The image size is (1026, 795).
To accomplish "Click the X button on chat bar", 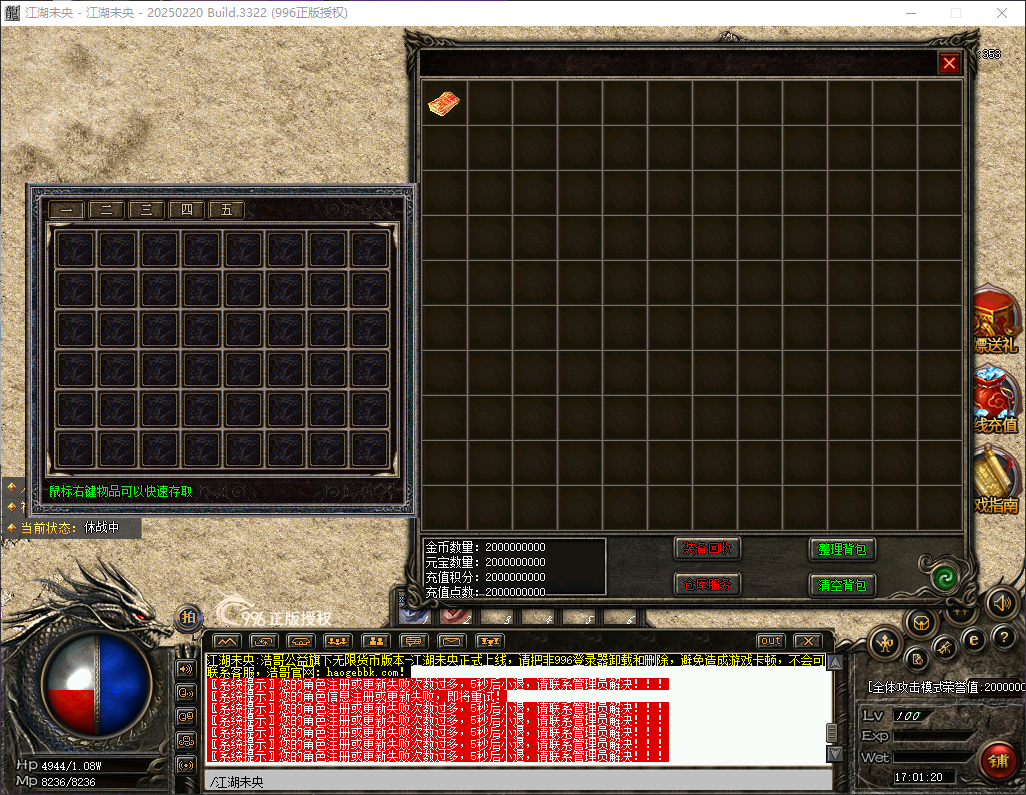I will [808, 641].
